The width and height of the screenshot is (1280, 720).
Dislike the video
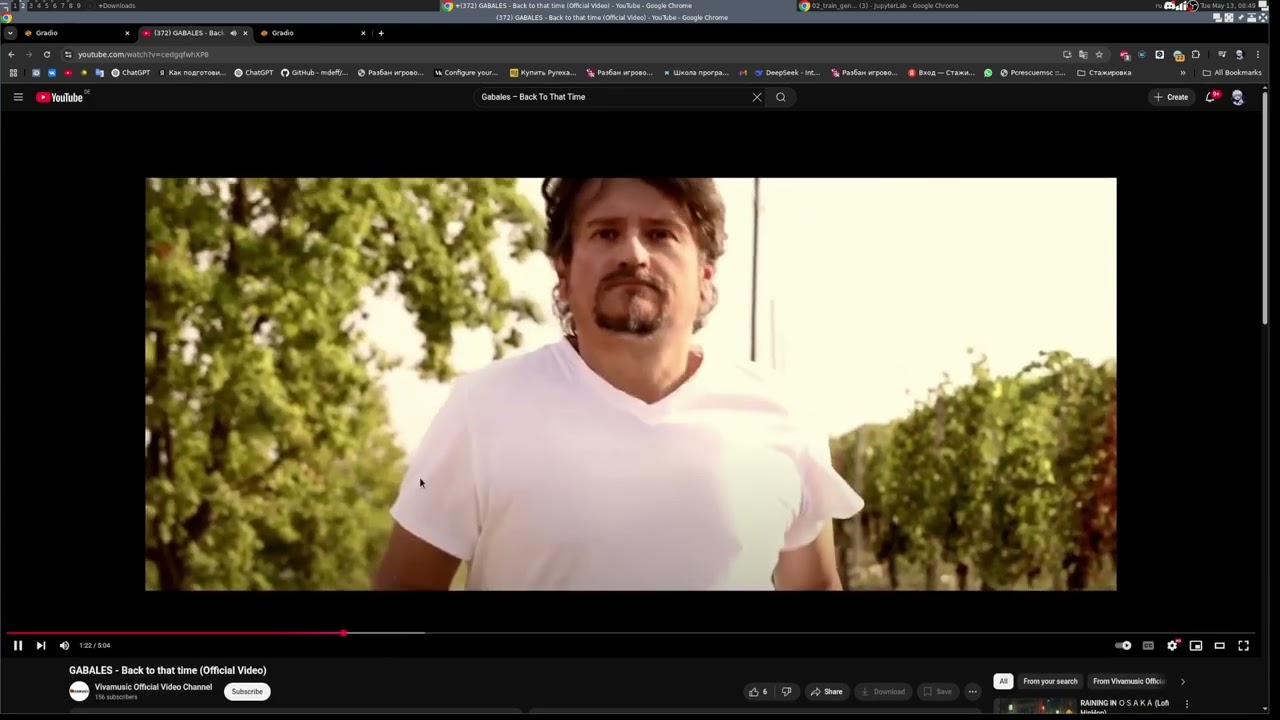786,691
